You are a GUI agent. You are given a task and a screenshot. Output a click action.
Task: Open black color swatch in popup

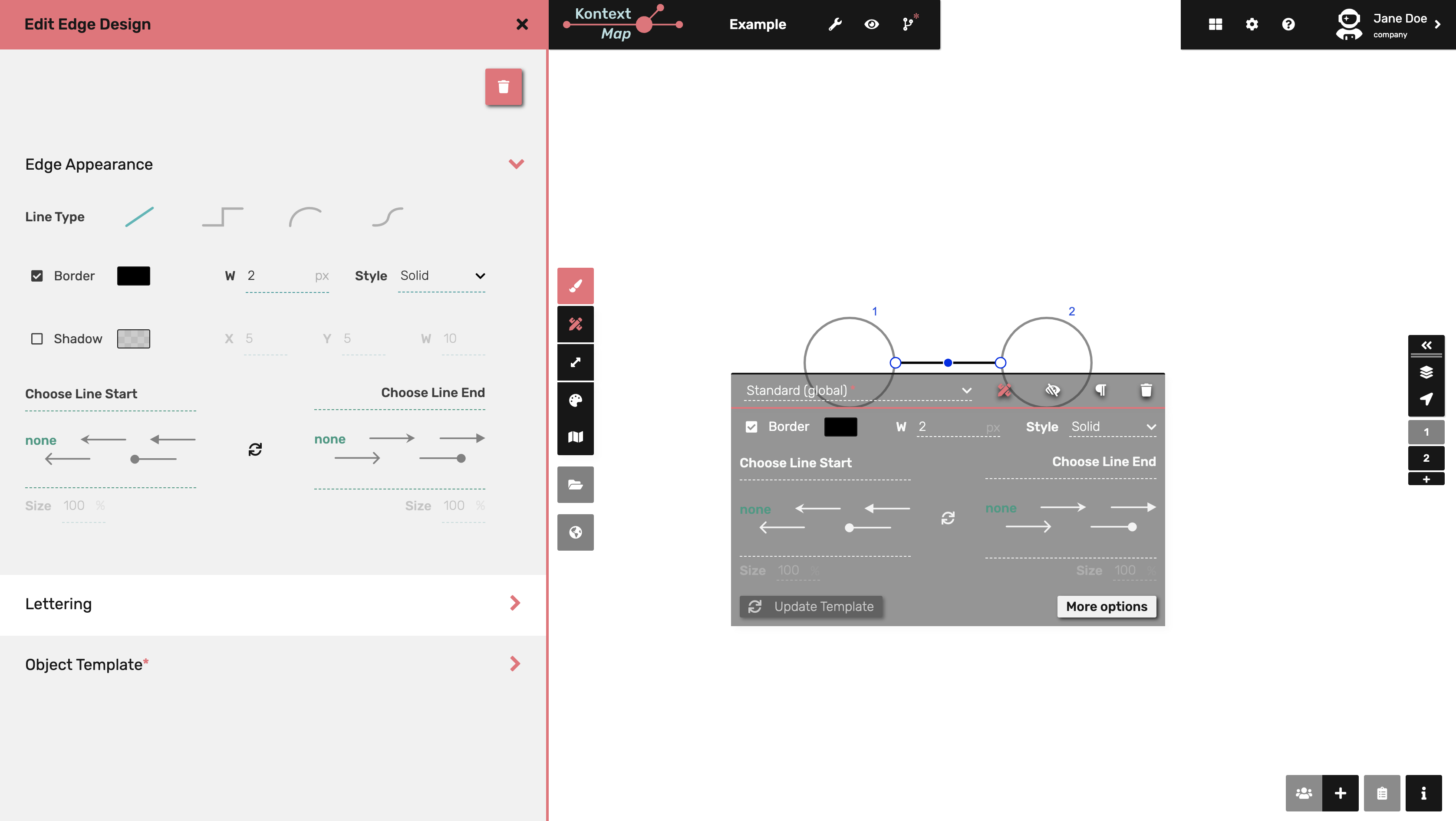click(x=840, y=427)
